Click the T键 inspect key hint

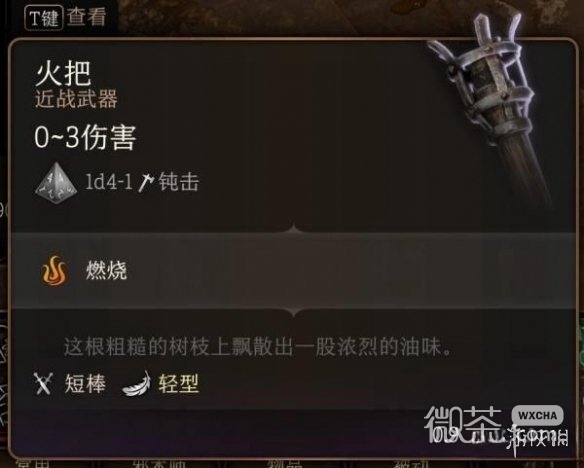(44, 18)
